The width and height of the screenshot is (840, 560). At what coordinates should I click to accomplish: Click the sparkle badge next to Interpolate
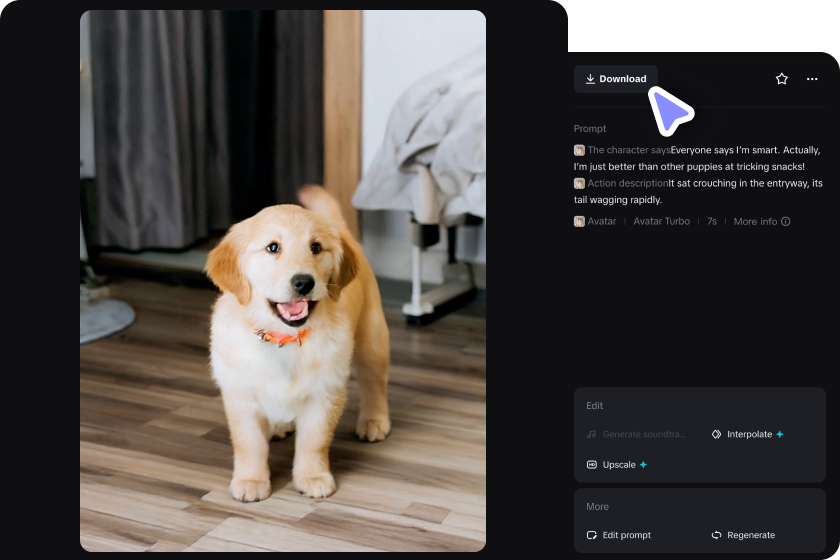(780, 434)
